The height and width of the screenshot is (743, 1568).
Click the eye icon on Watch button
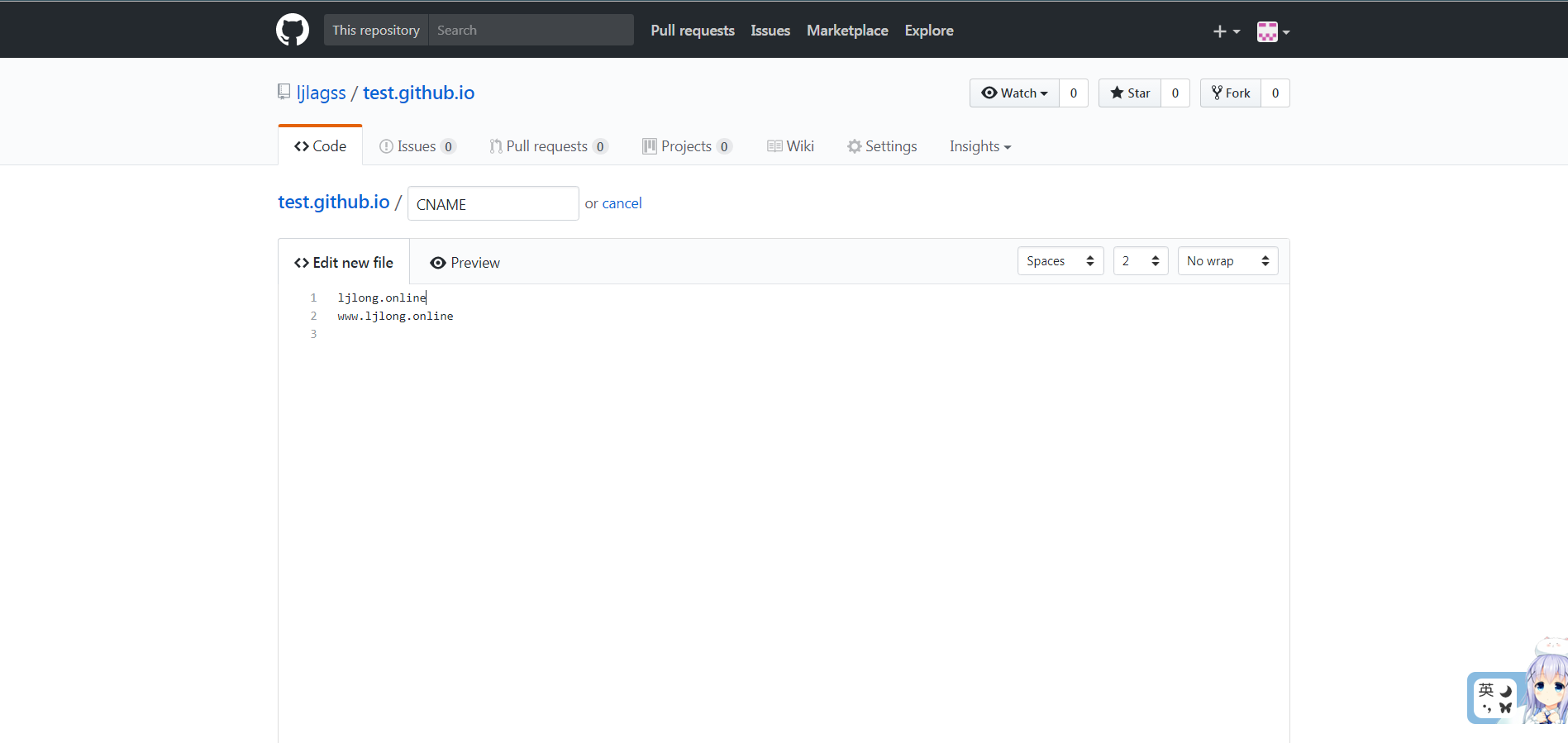(989, 93)
